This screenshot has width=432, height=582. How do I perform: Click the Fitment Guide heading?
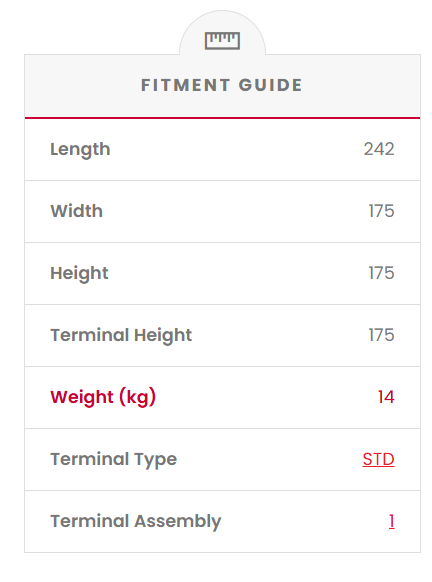pyautogui.click(x=222, y=85)
